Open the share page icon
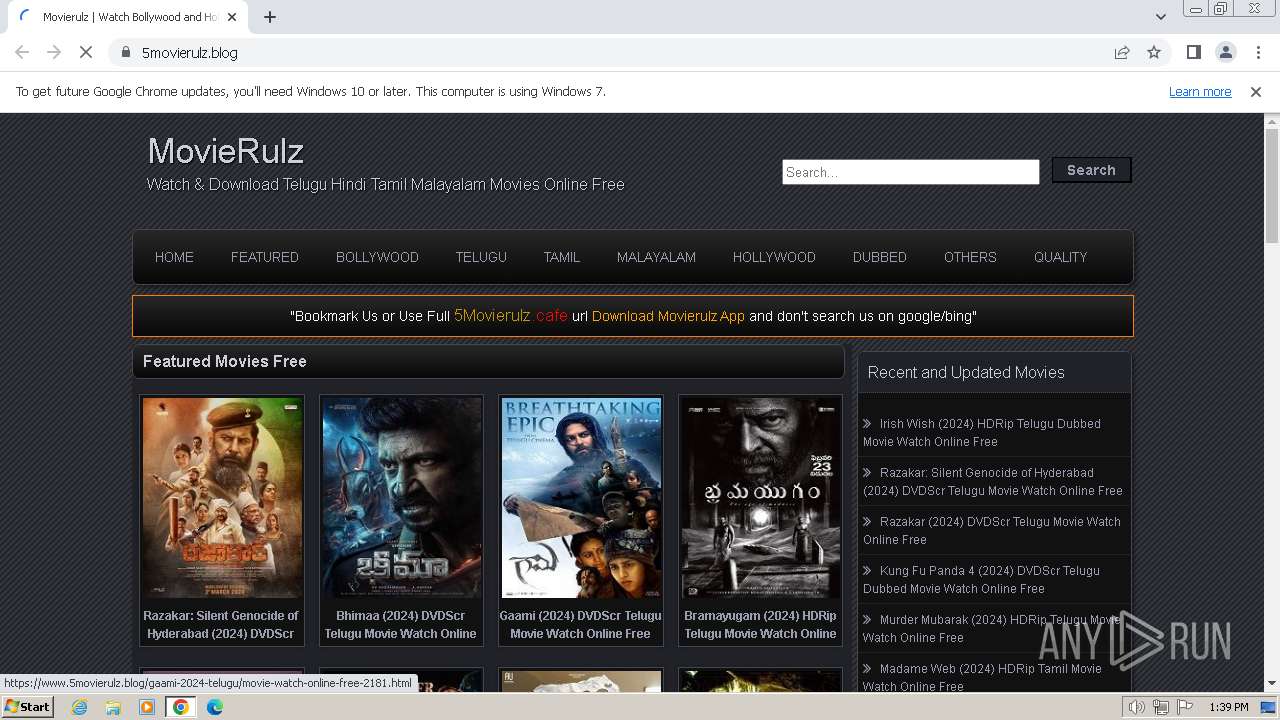The image size is (1280, 720). pyautogui.click(x=1122, y=52)
